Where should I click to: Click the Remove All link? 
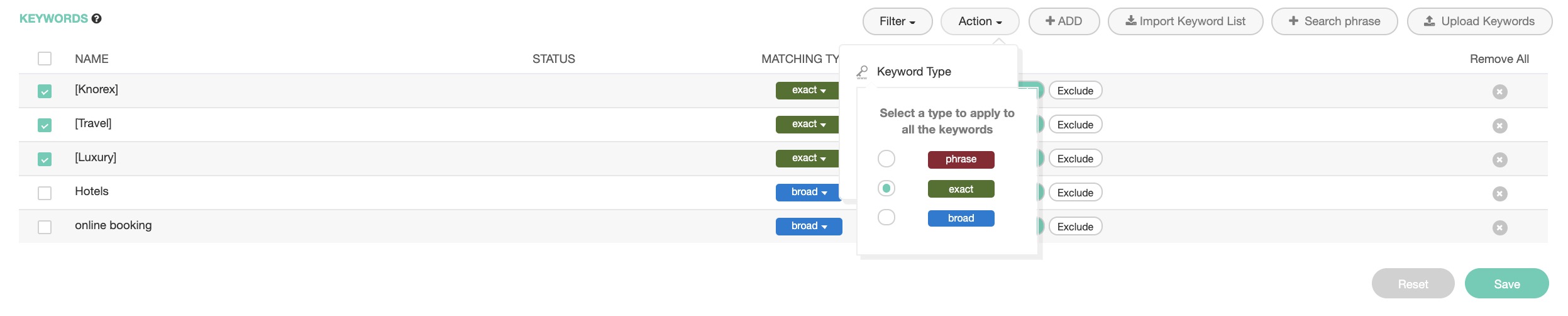pos(1499,59)
